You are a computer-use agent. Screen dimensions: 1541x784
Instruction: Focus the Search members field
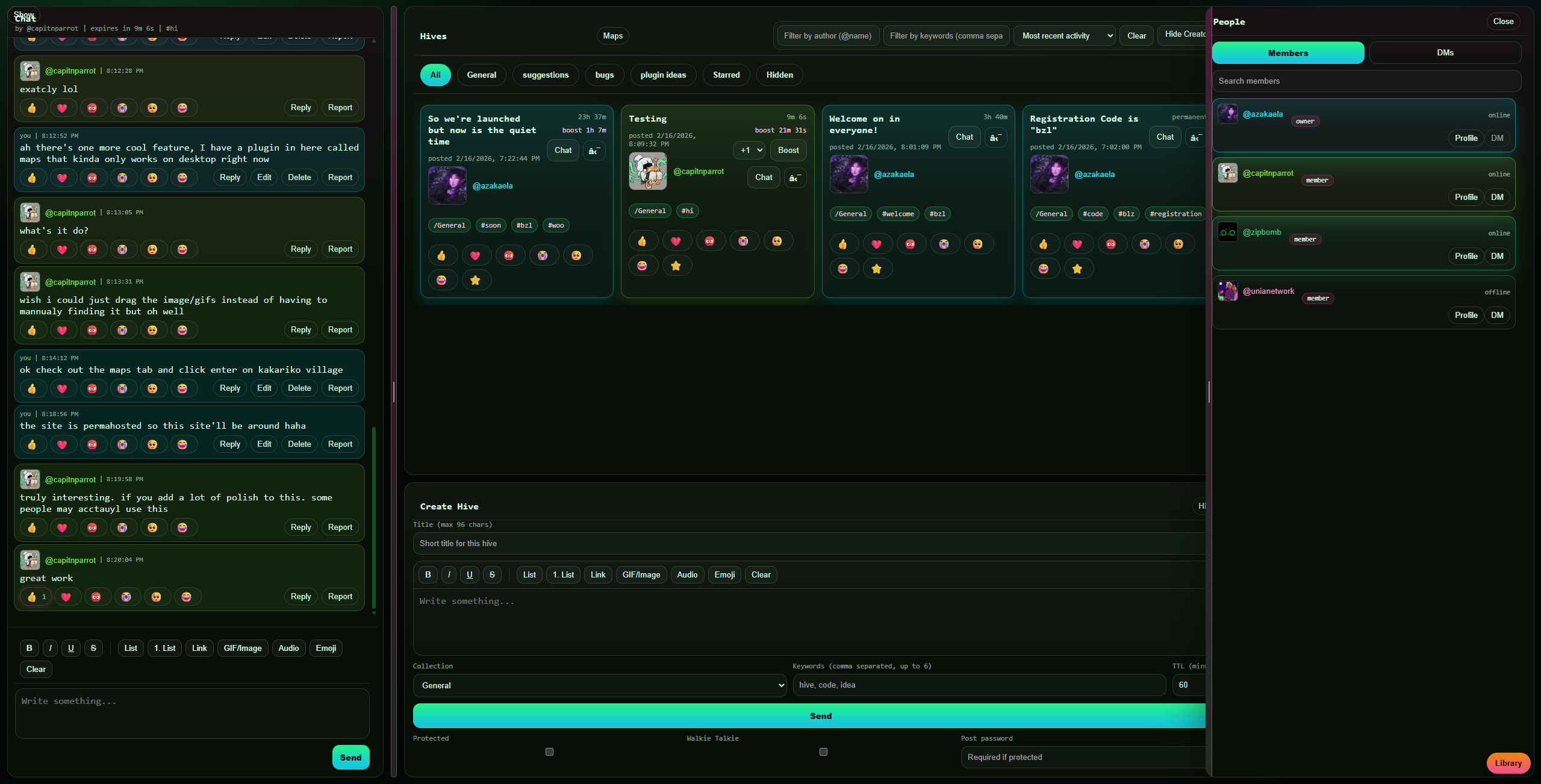click(1366, 81)
